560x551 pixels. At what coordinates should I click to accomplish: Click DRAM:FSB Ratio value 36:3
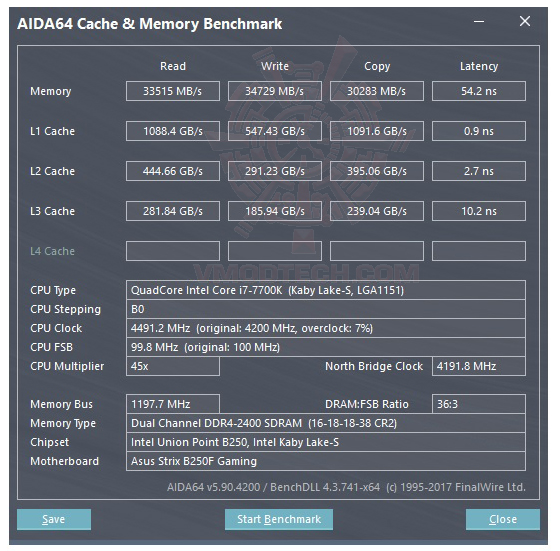coord(479,404)
